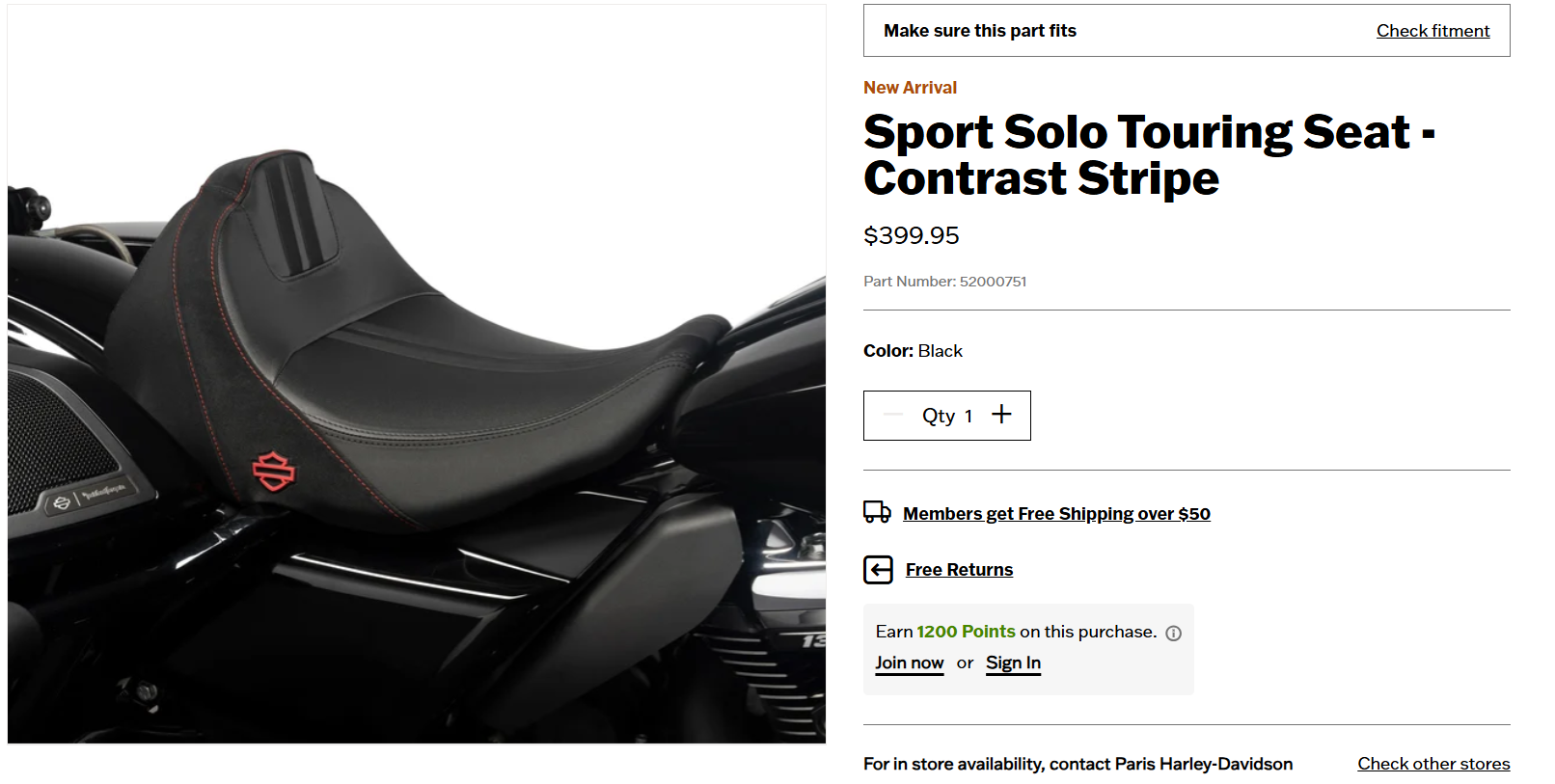1555x784 pixels.
Task: Click the minus icon to decrease quantity
Action: pyautogui.click(x=893, y=415)
